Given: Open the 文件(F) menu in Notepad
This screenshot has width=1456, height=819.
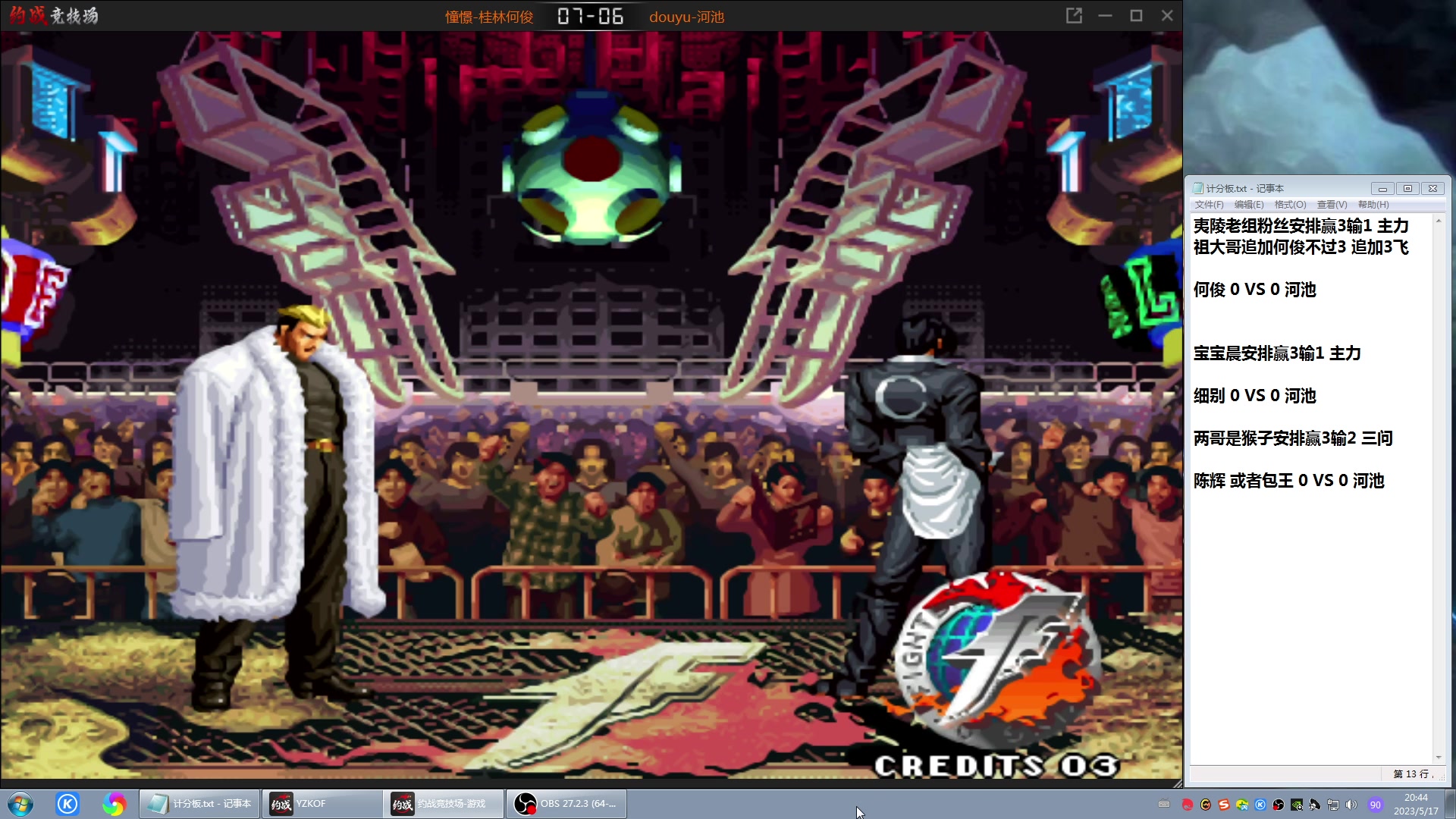Looking at the screenshot, I should tap(1209, 205).
